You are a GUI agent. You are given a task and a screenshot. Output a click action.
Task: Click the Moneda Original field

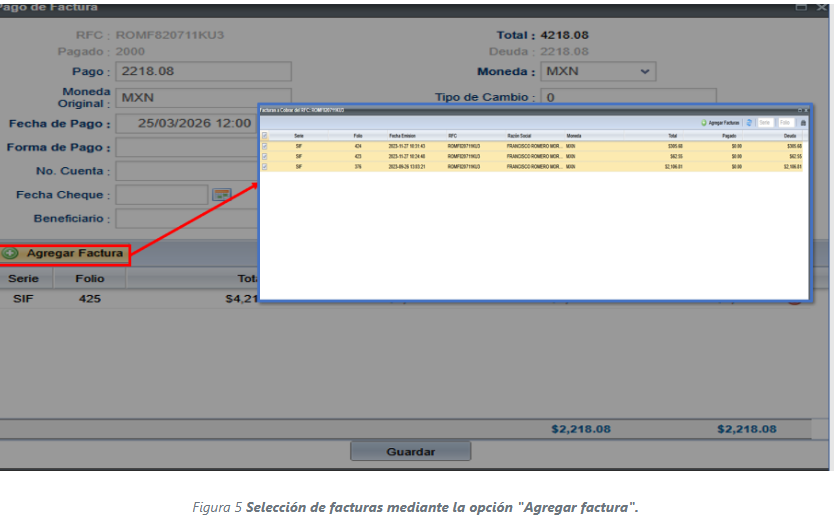(x=188, y=98)
